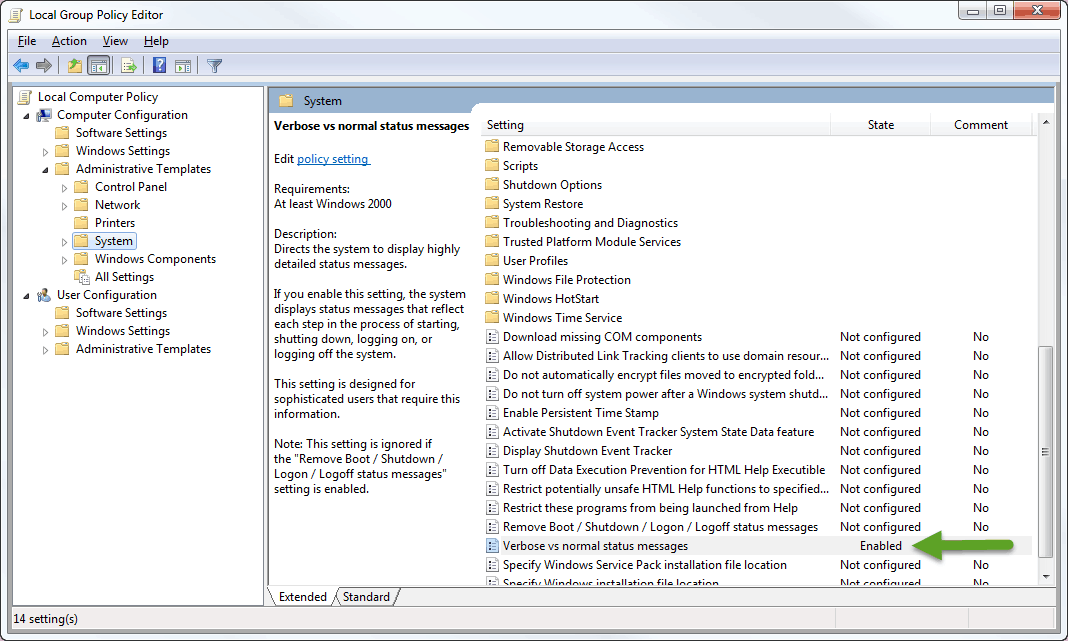Click the Forward arrow toolbar icon
The height and width of the screenshot is (641, 1068).
click(44, 66)
